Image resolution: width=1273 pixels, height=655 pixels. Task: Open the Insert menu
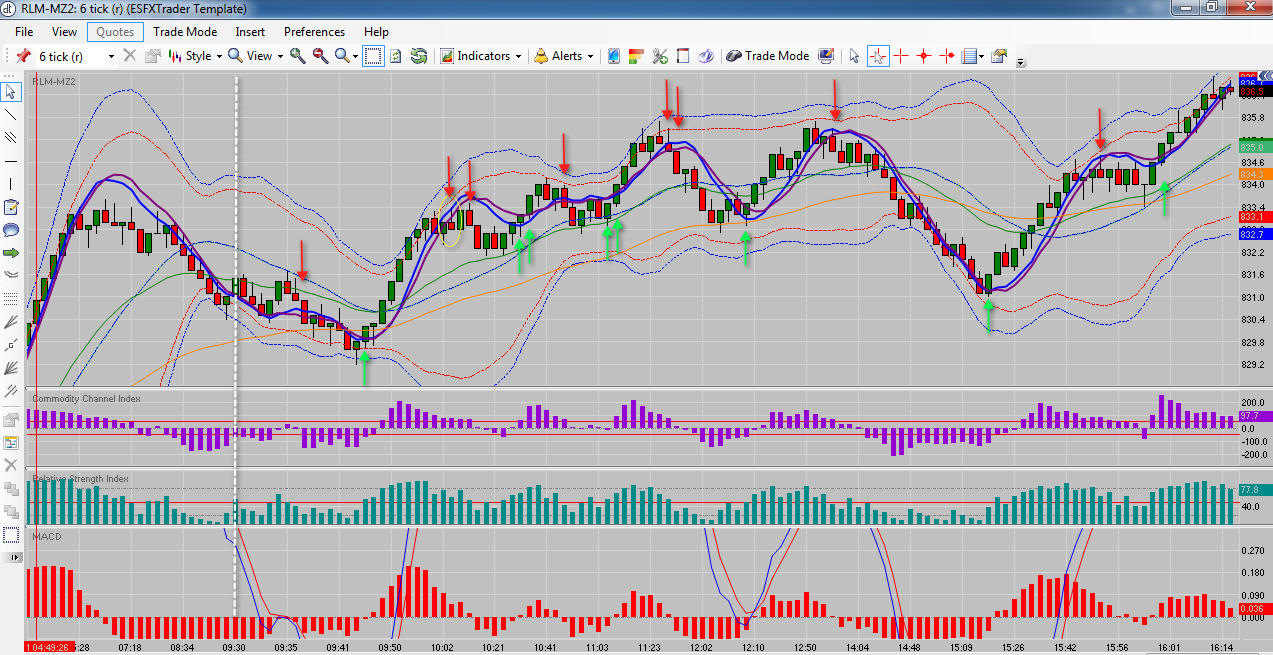click(x=250, y=32)
